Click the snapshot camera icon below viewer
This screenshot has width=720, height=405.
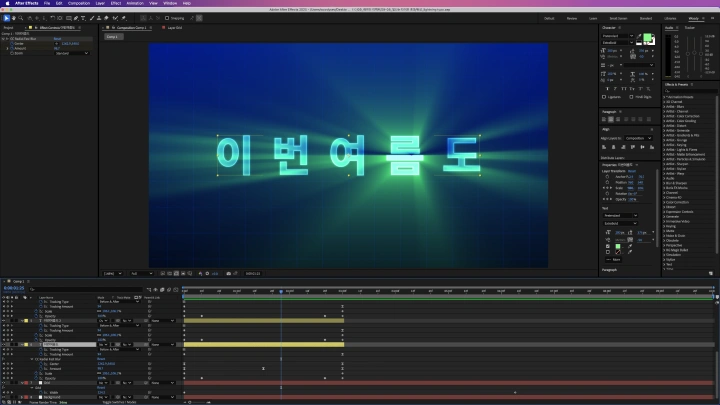(228, 274)
